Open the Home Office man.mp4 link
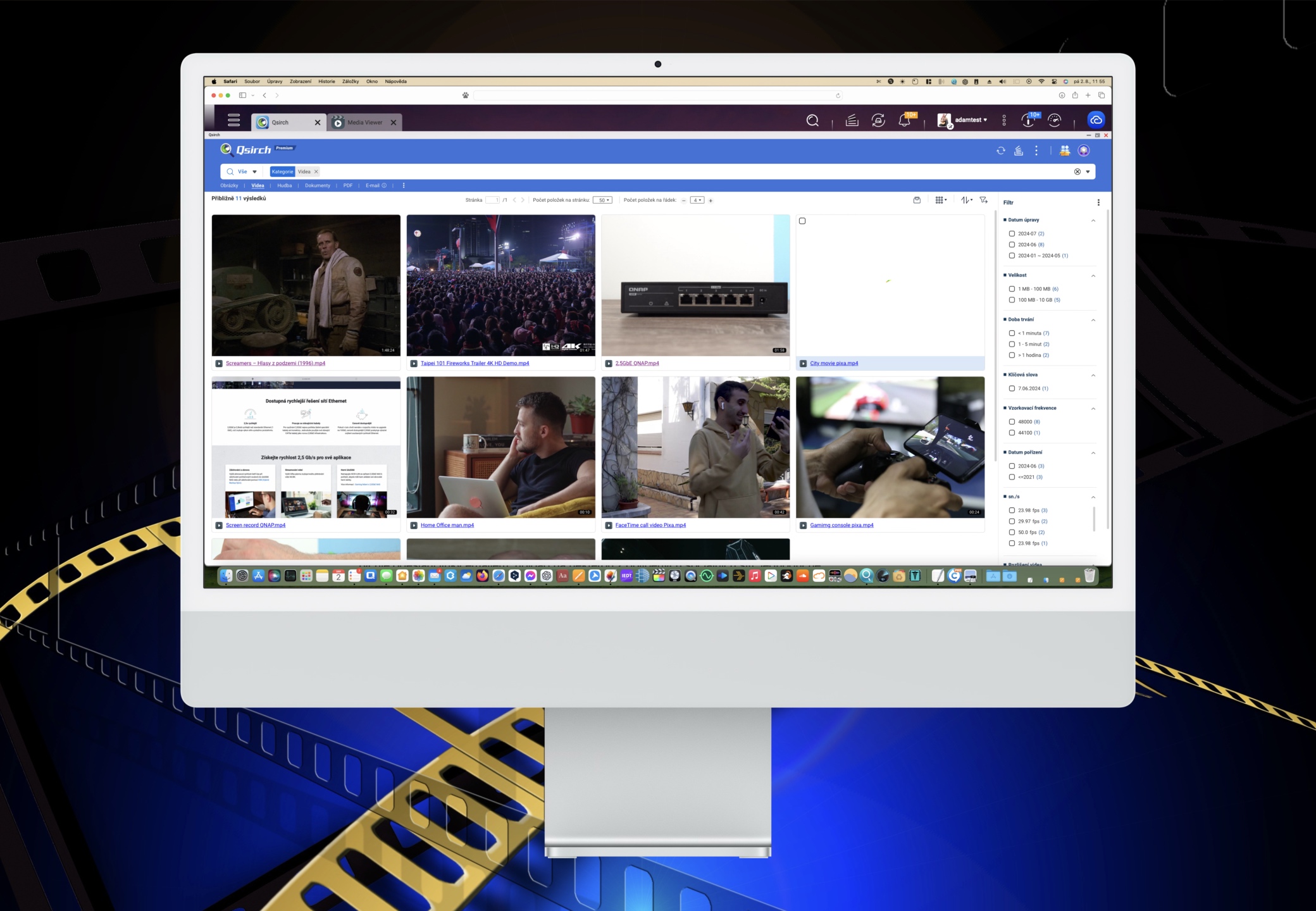 pyautogui.click(x=447, y=525)
